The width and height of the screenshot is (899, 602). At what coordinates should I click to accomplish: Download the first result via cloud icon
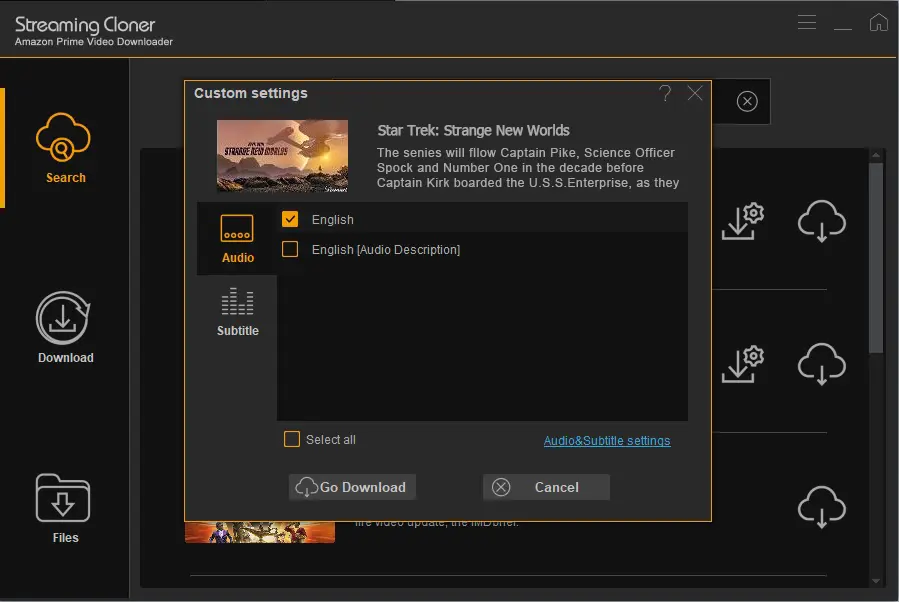pos(822,221)
